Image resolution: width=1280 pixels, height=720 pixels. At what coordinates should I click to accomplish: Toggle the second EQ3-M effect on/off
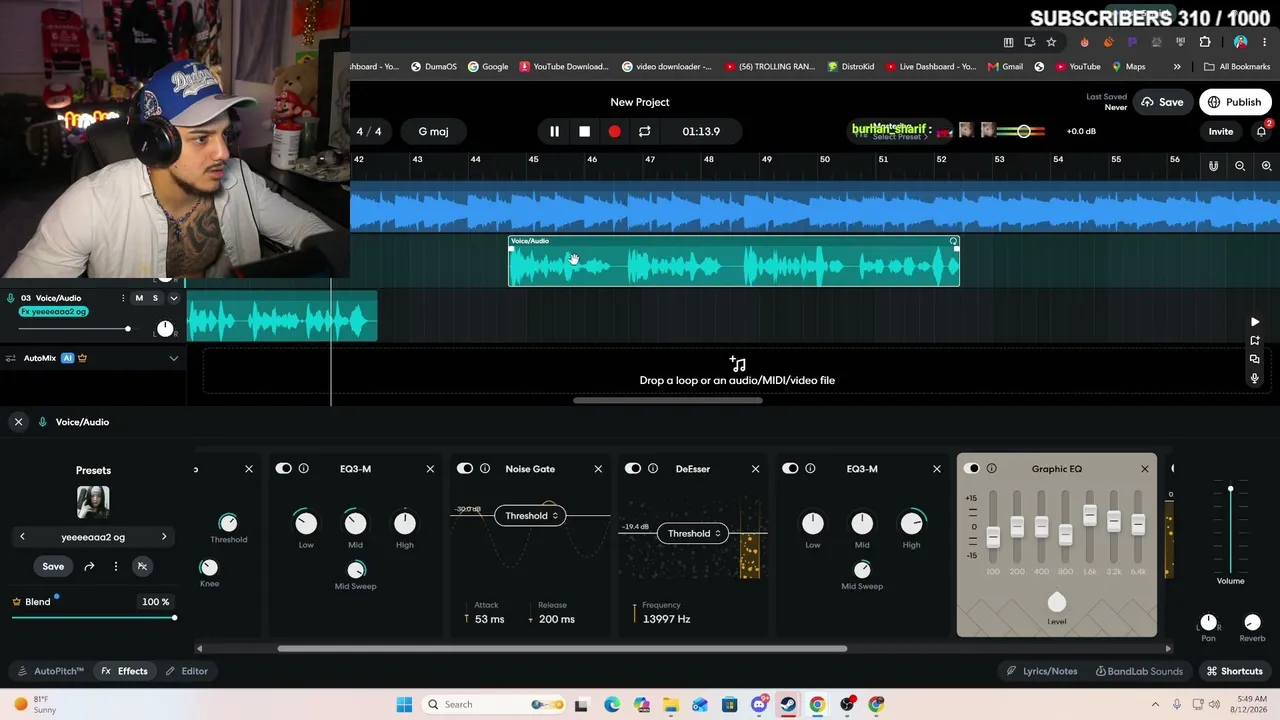(790, 468)
